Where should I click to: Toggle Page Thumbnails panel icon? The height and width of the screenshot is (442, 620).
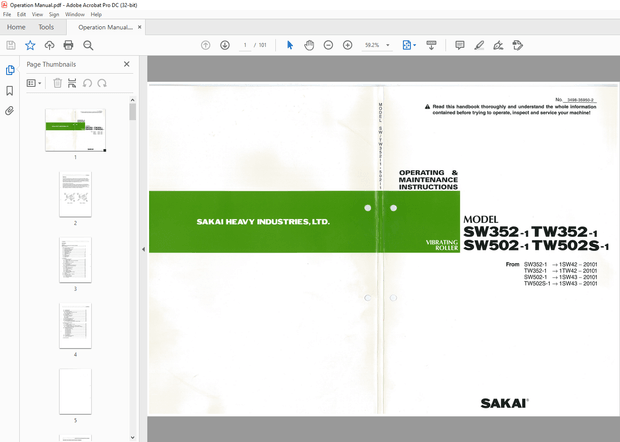[10, 70]
